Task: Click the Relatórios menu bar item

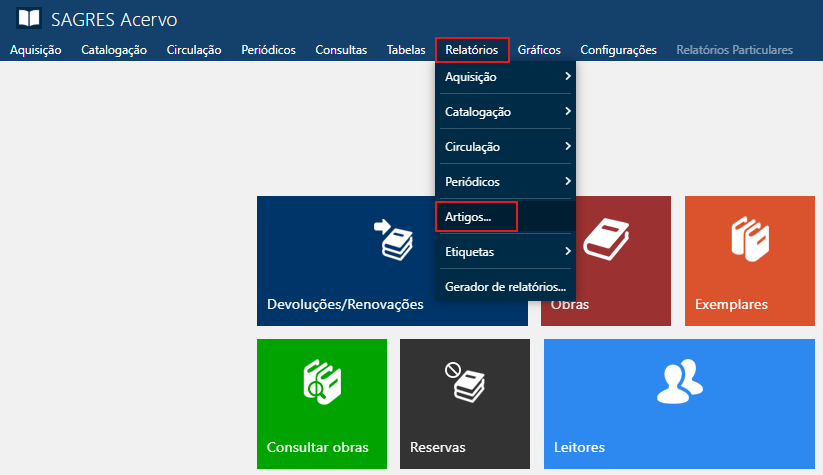Action: 472,50
